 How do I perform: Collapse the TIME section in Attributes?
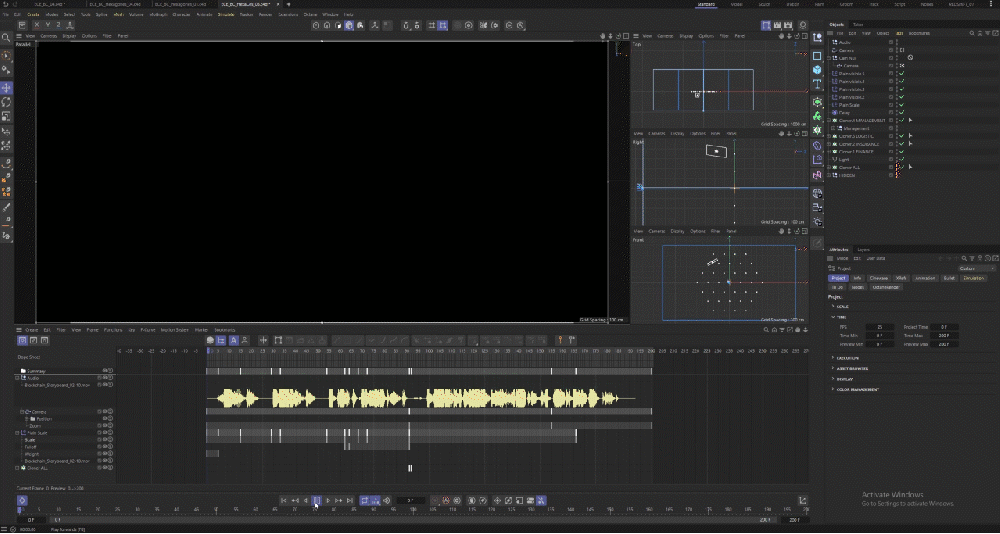833,317
